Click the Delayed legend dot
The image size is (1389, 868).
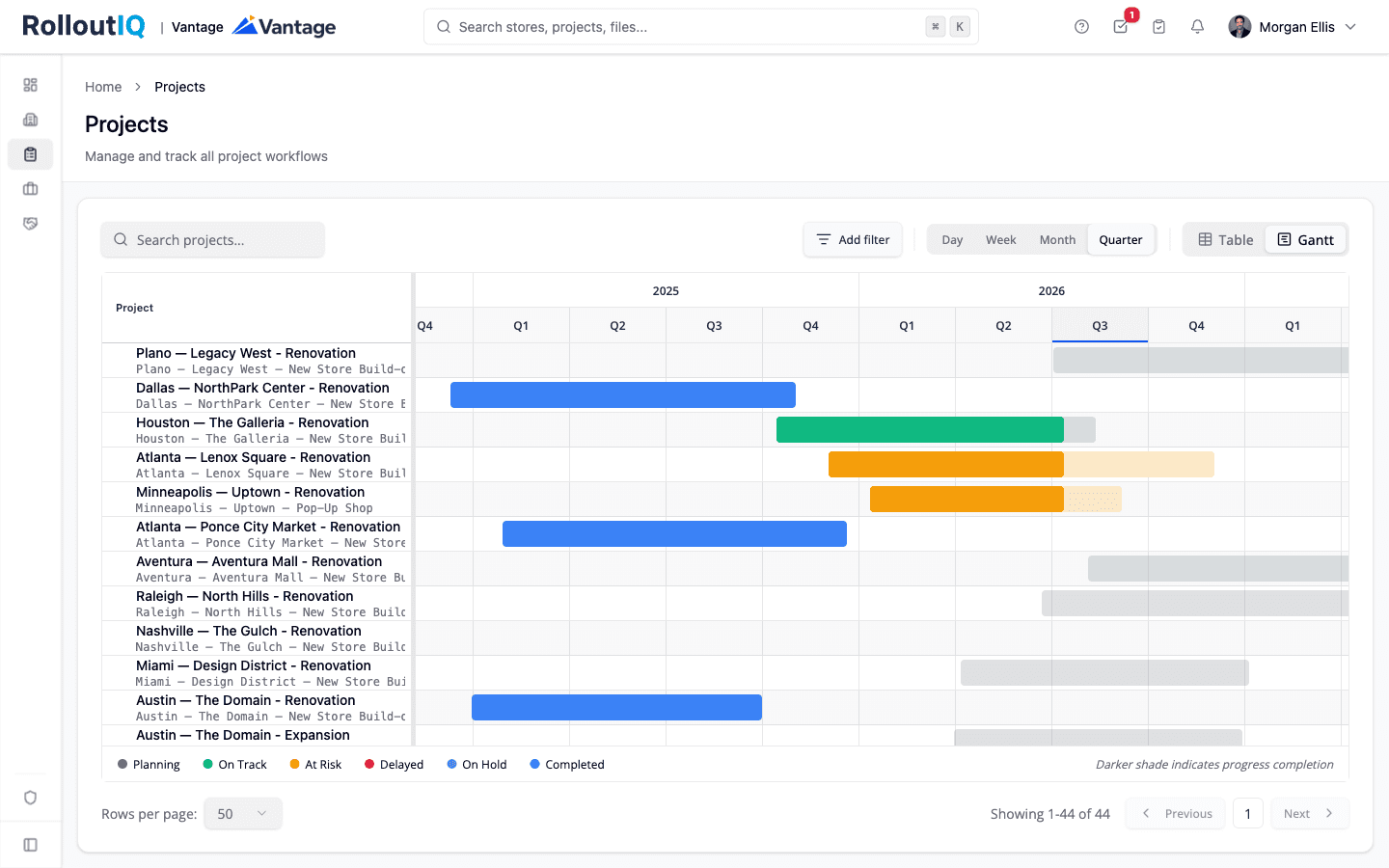369,764
